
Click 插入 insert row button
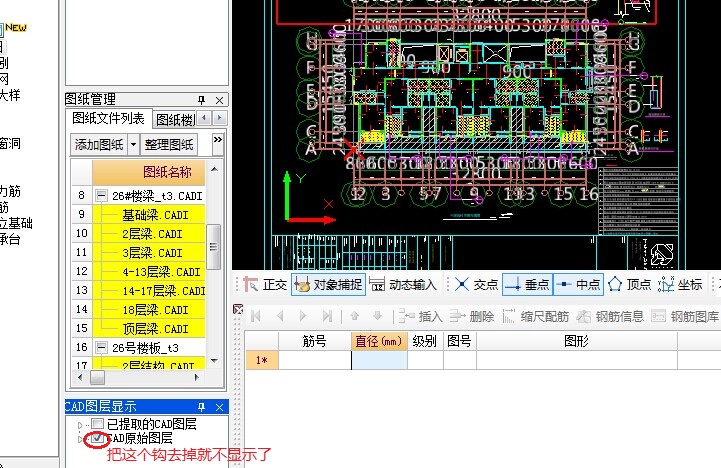(420, 316)
